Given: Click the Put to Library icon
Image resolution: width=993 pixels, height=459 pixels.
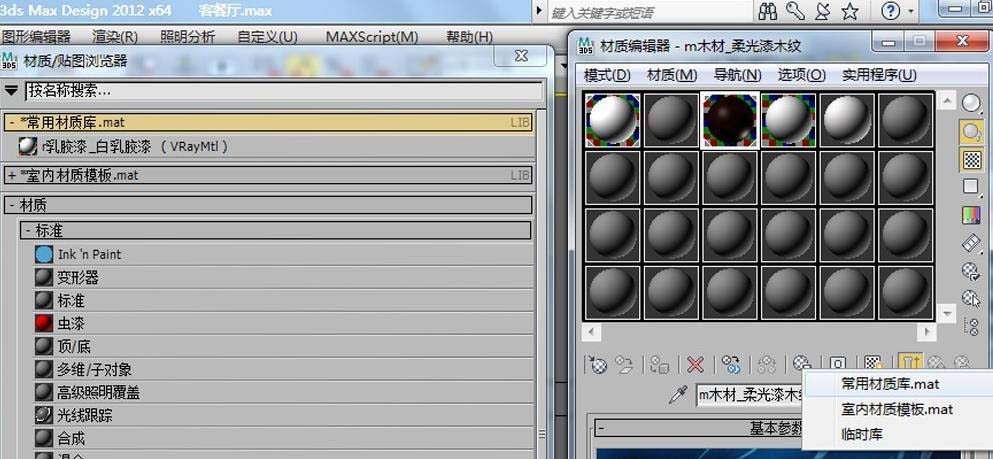Looking at the screenshot, I should [x=802, y=363].
